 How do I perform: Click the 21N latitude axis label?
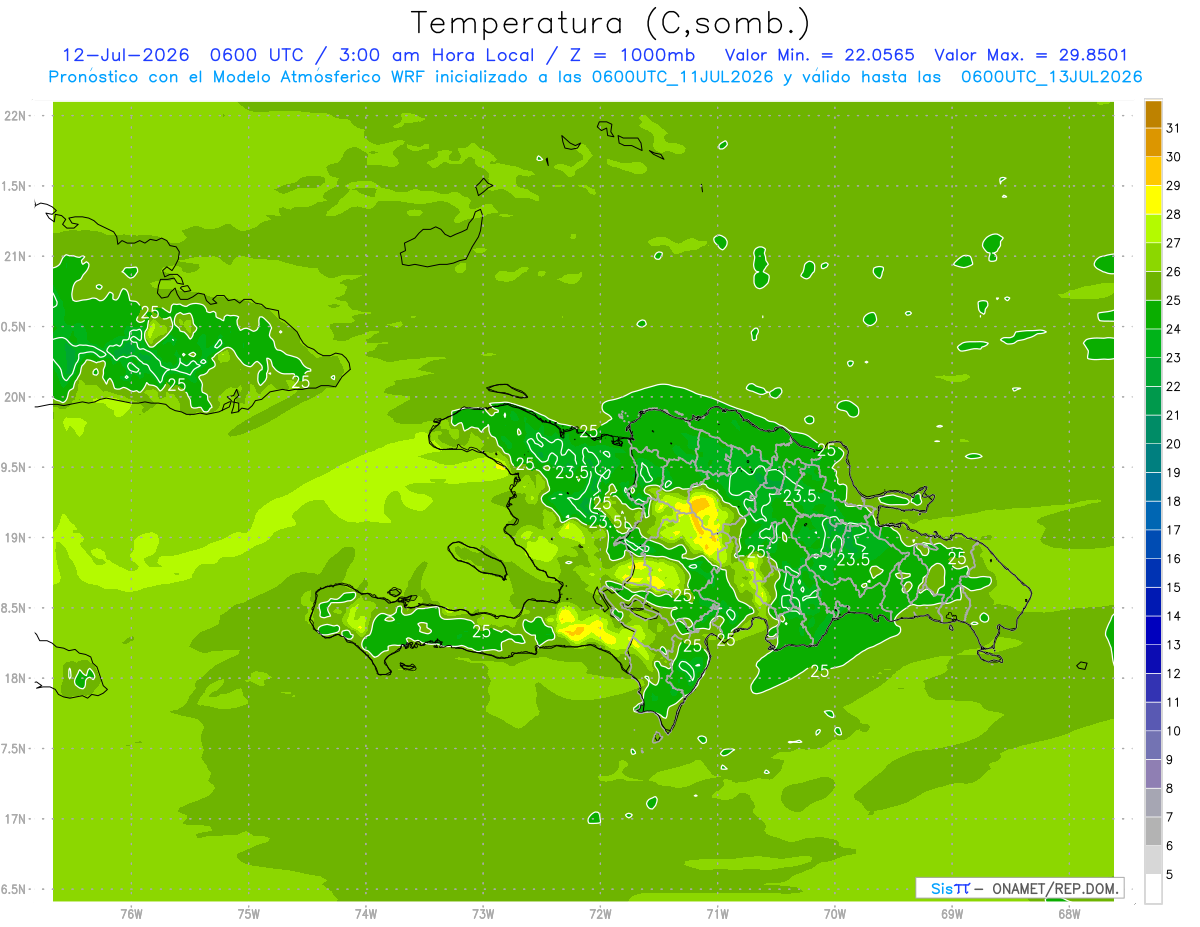[x=15, y=257]
